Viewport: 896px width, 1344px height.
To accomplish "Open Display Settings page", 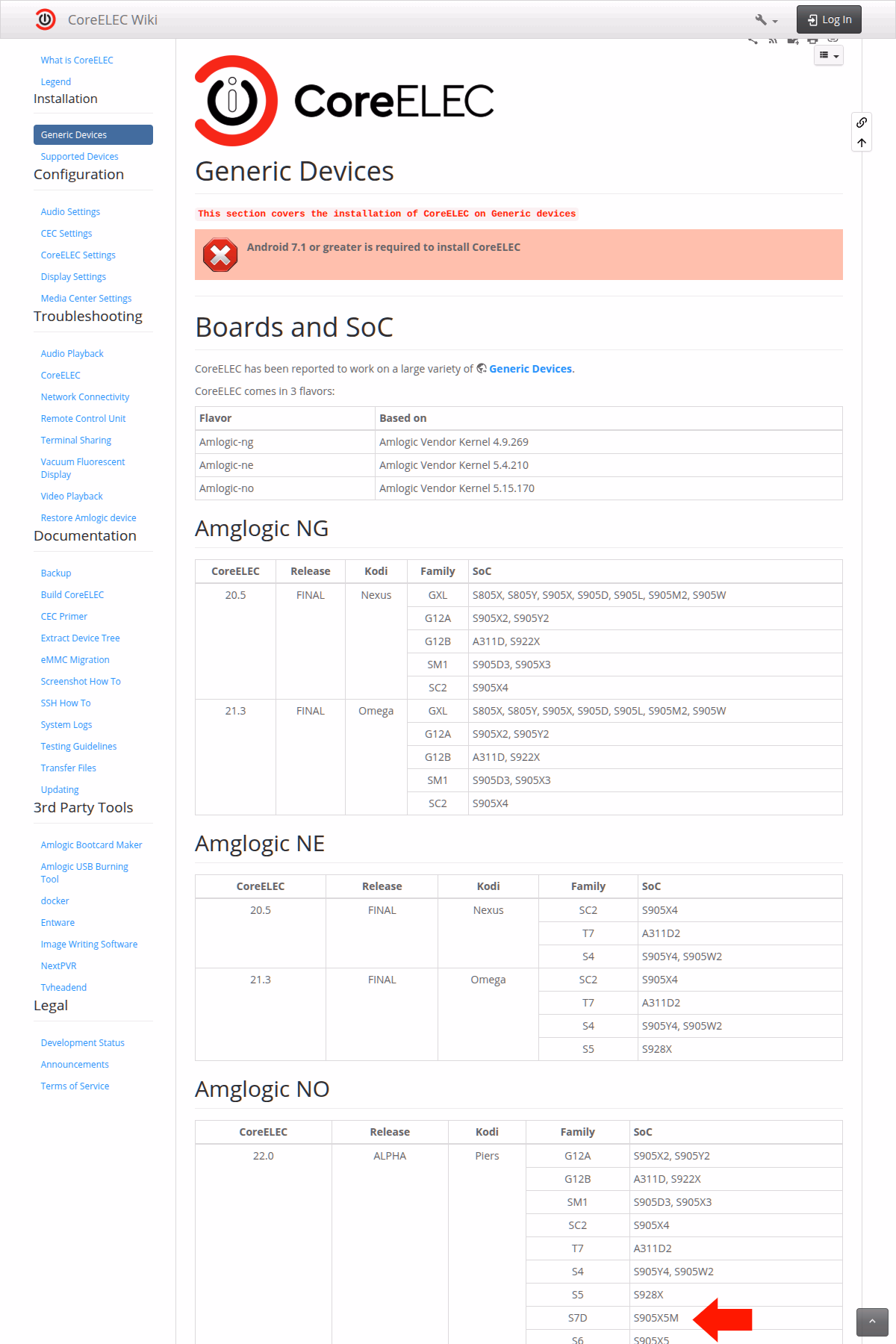I will coord(73,277).
